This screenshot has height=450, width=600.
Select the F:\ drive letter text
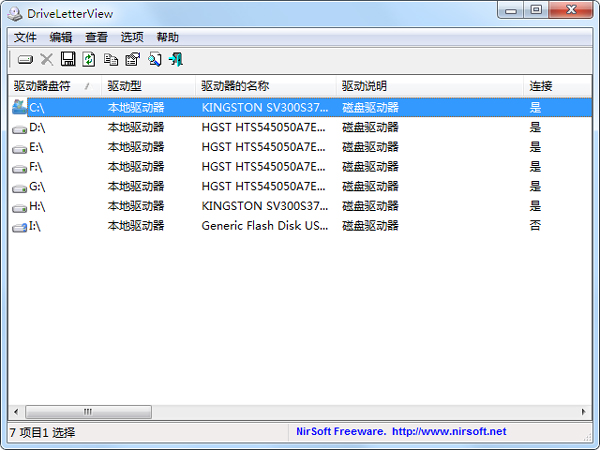point(36,167)
